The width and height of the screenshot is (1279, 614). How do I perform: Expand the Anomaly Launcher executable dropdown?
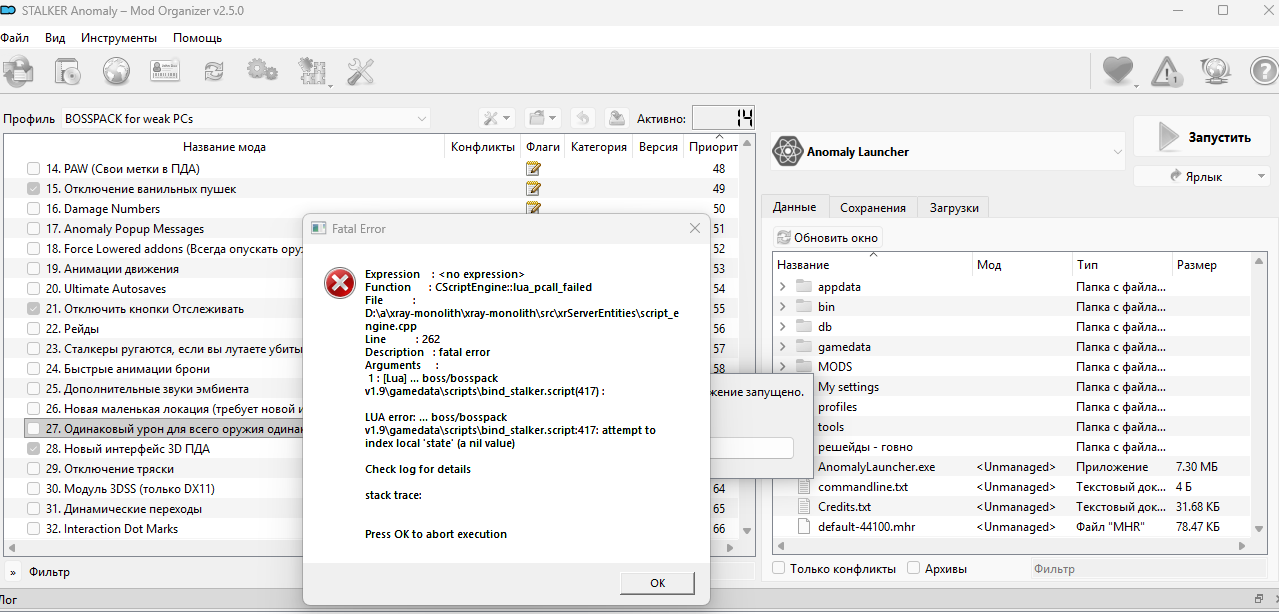(1118, 152)
